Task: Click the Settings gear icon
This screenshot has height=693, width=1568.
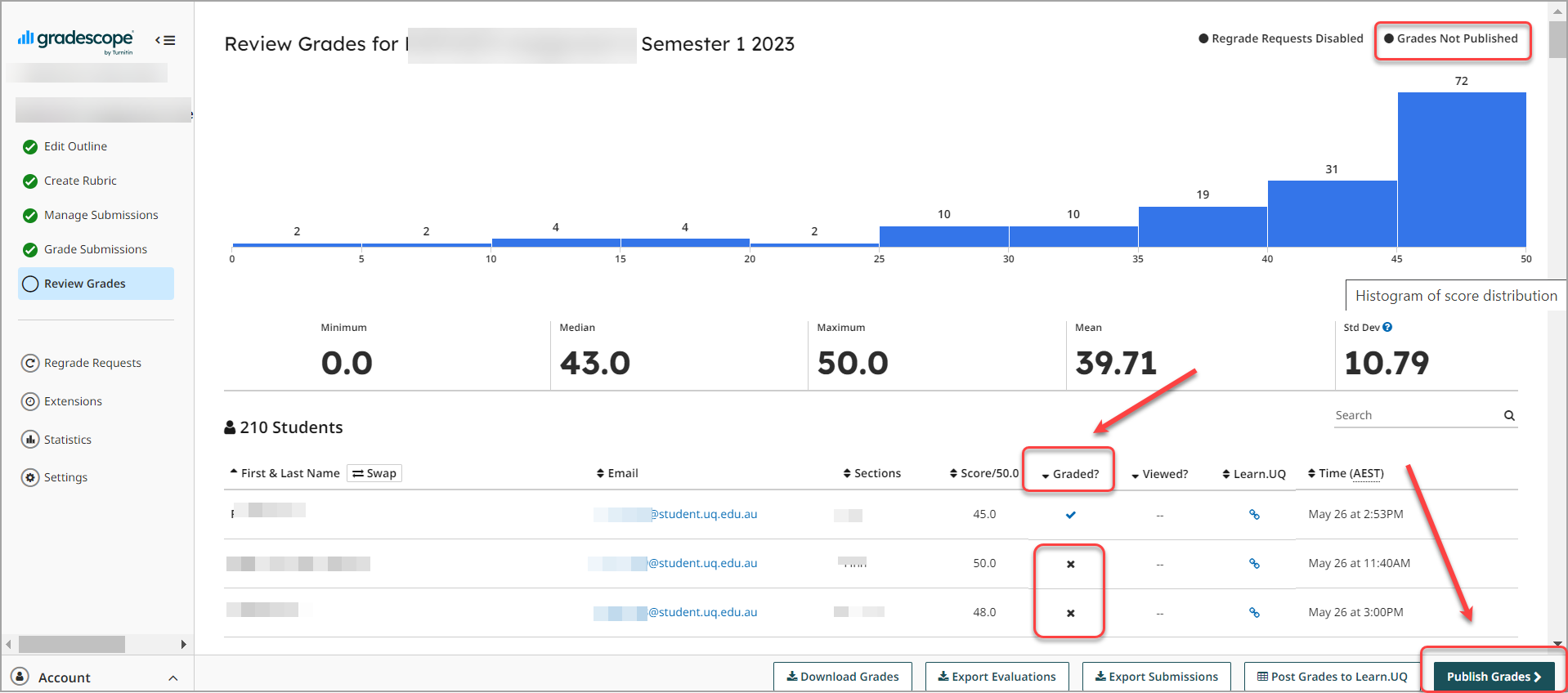Action: pos(30,477)
